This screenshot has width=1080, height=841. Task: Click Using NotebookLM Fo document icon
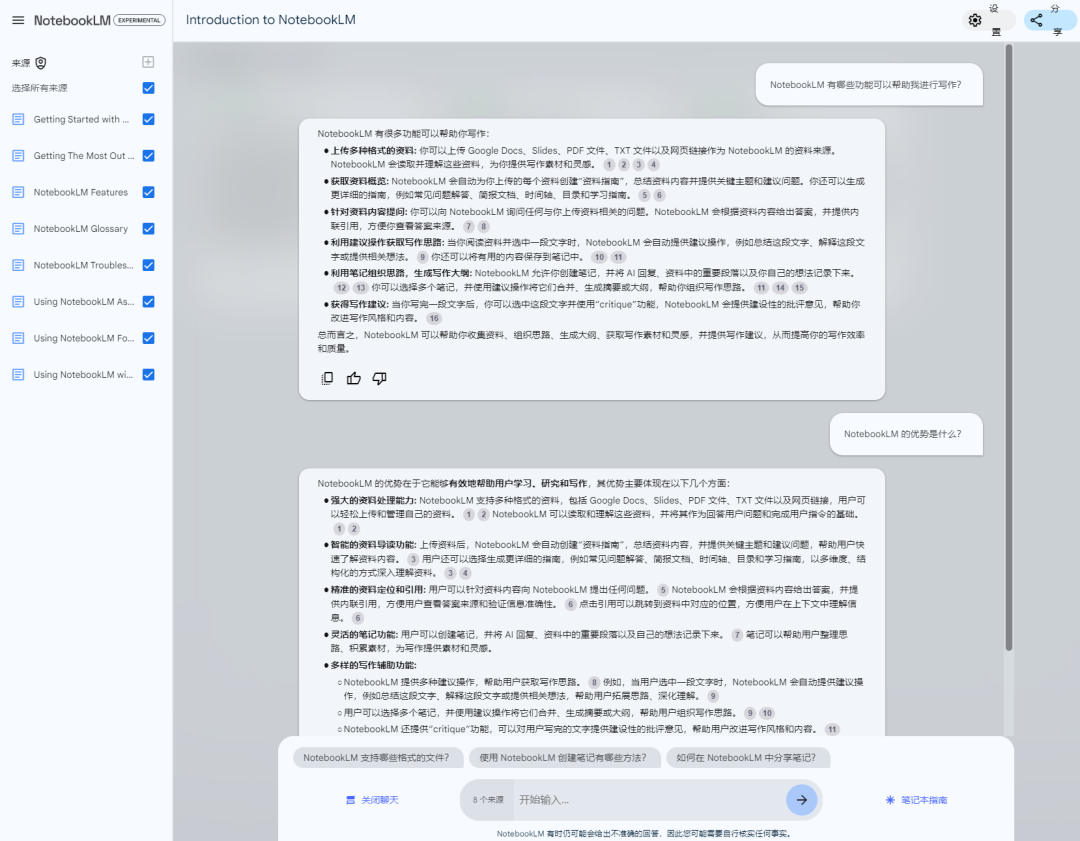pos(19,338)
